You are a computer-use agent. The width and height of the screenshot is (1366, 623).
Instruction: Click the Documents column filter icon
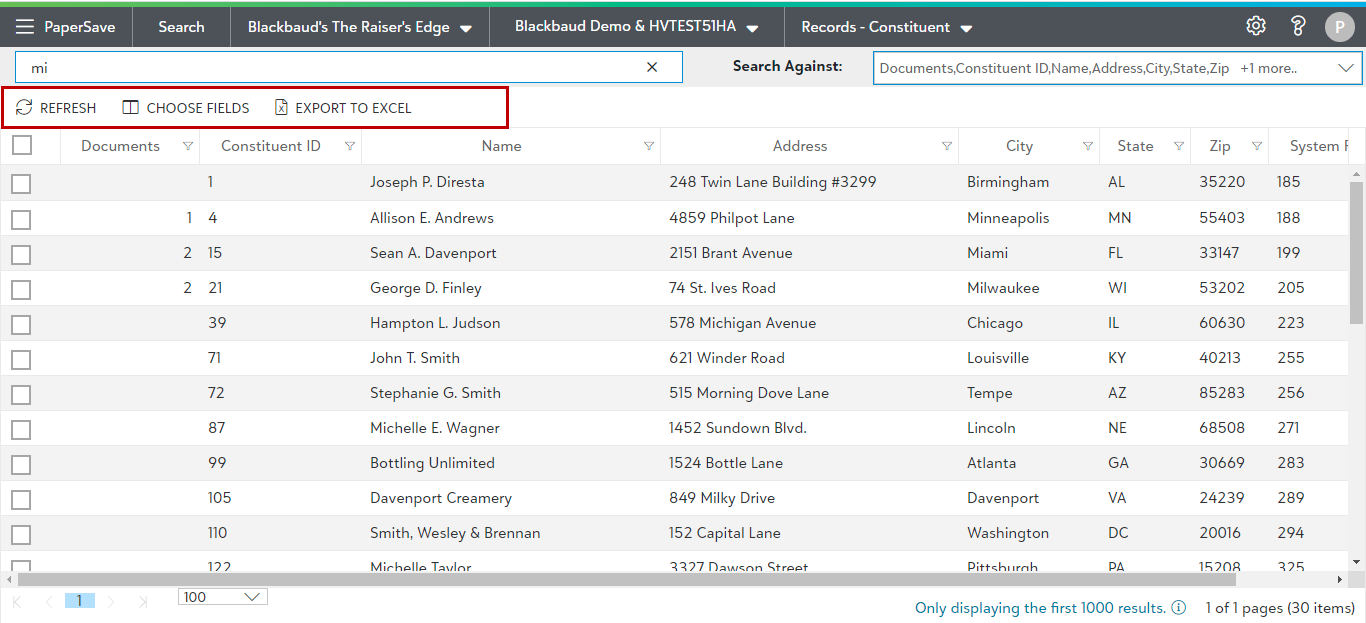(x=188, y=146)
